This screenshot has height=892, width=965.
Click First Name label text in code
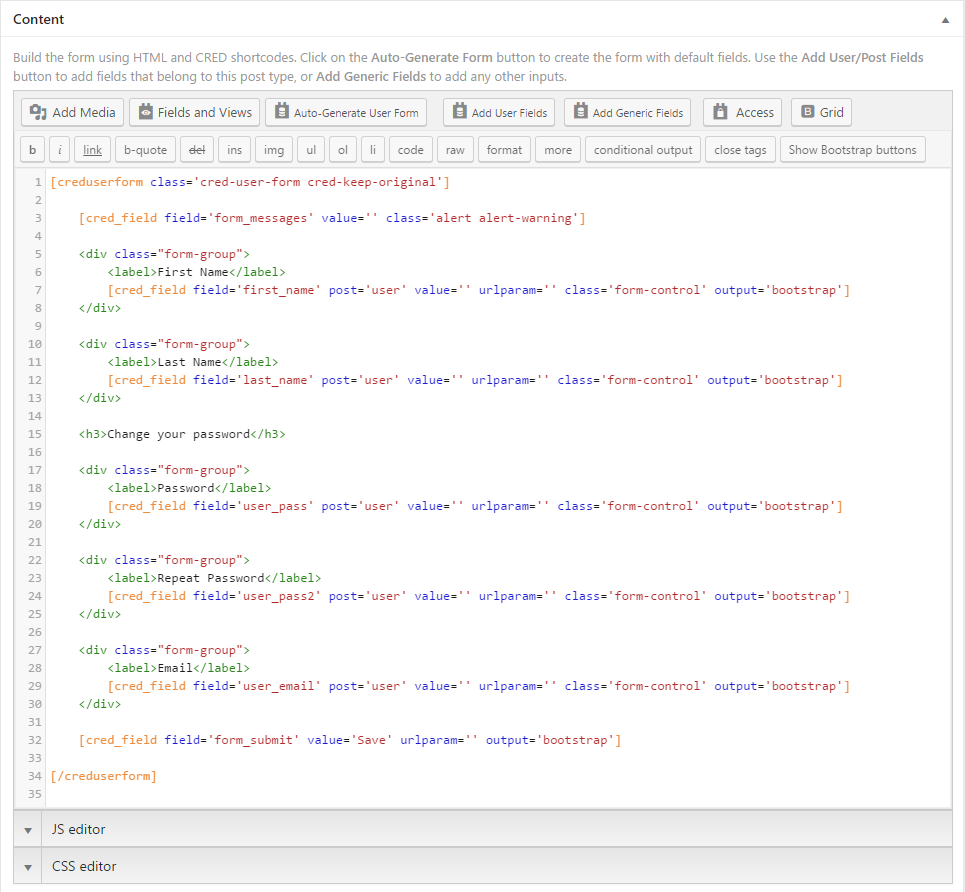coord(193,272)
